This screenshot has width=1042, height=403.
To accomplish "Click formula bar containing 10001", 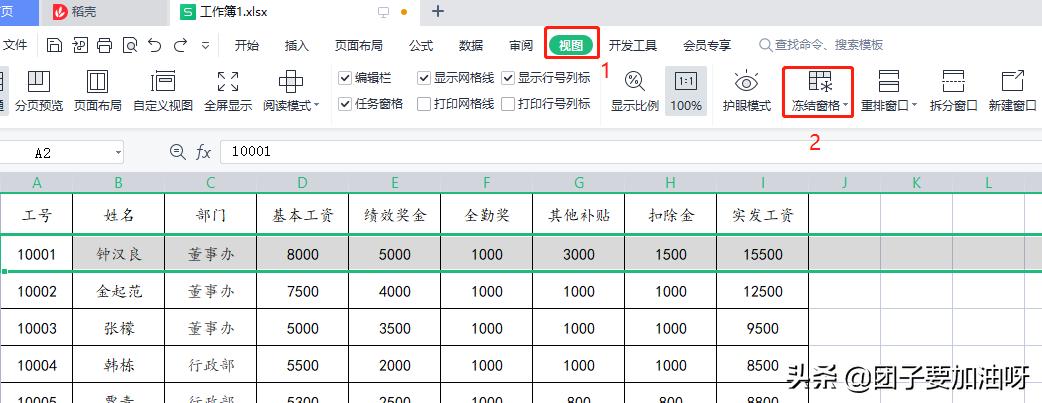I will click(631, 152).
